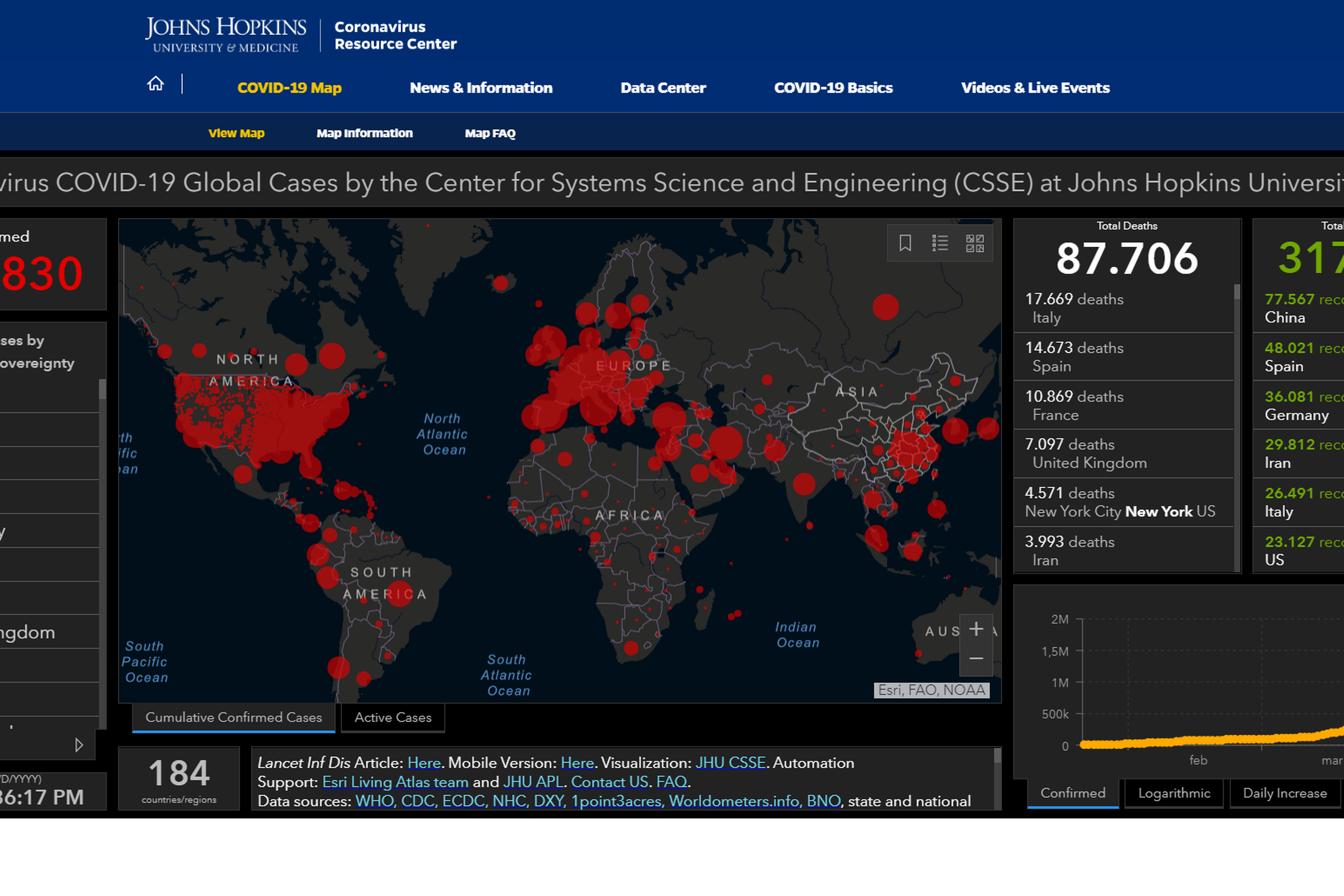Select Cumulative Confirmed Cases tab
This screenshot has width=1344, height=896.
click(x=233, y=718)
